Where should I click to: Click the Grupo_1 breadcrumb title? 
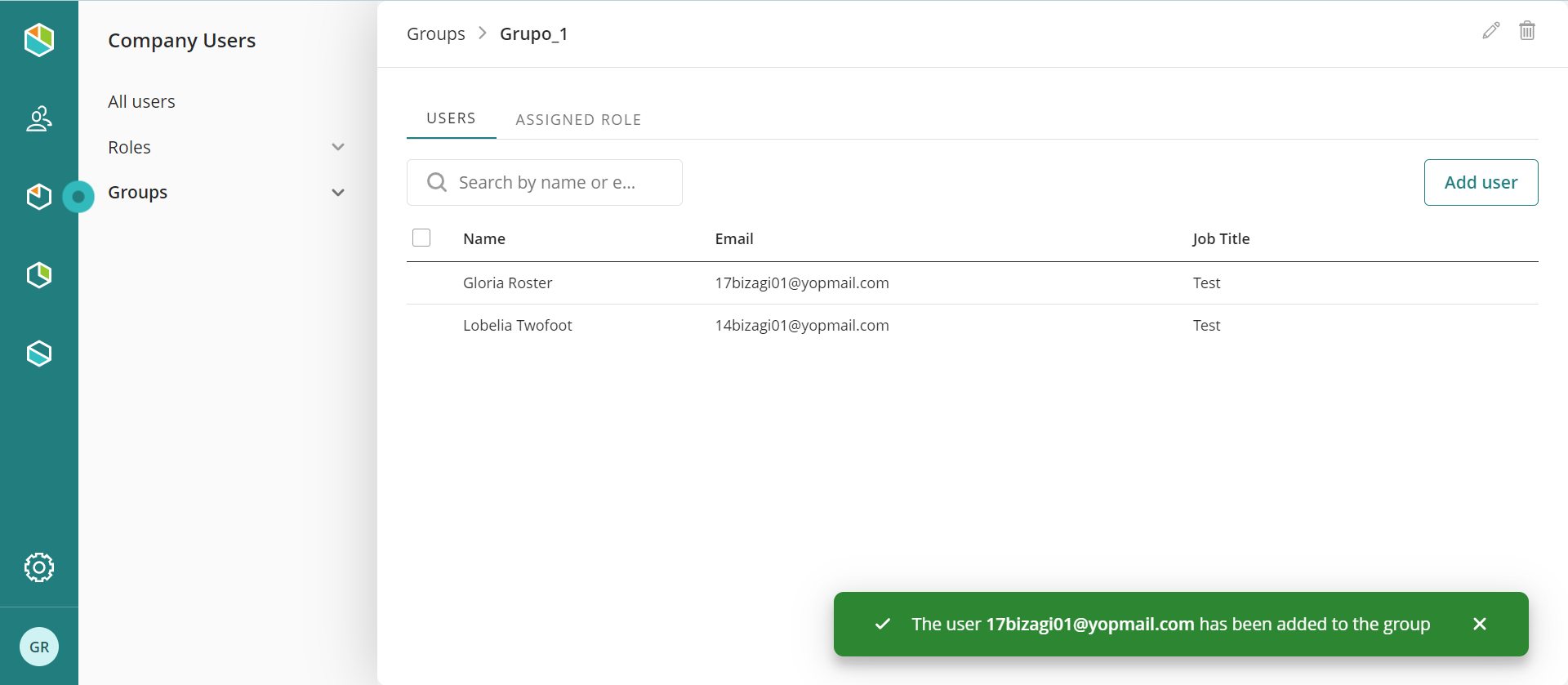(533, 33)
